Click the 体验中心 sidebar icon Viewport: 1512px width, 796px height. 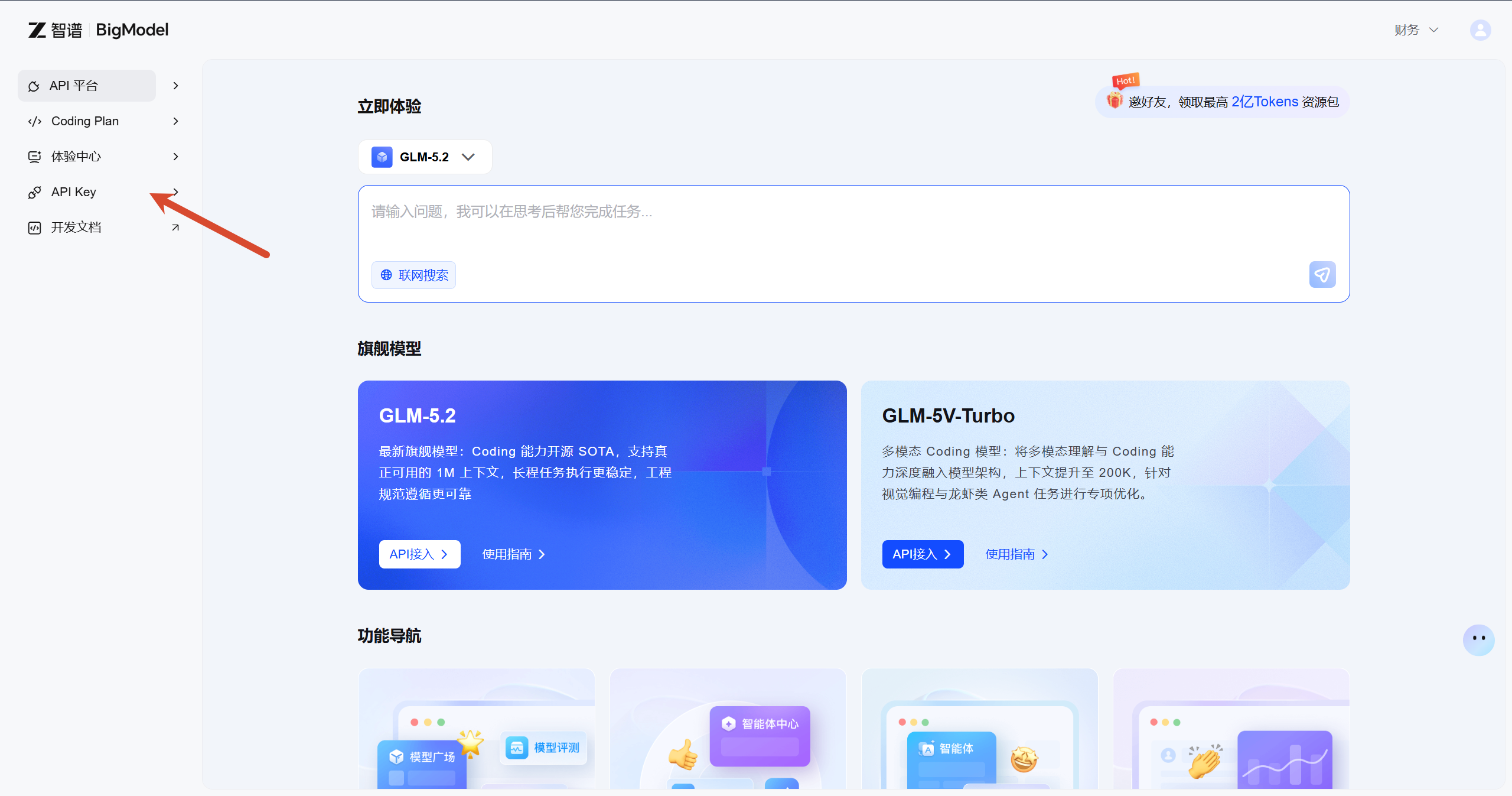pyautogui.click(x=35, y=157)
